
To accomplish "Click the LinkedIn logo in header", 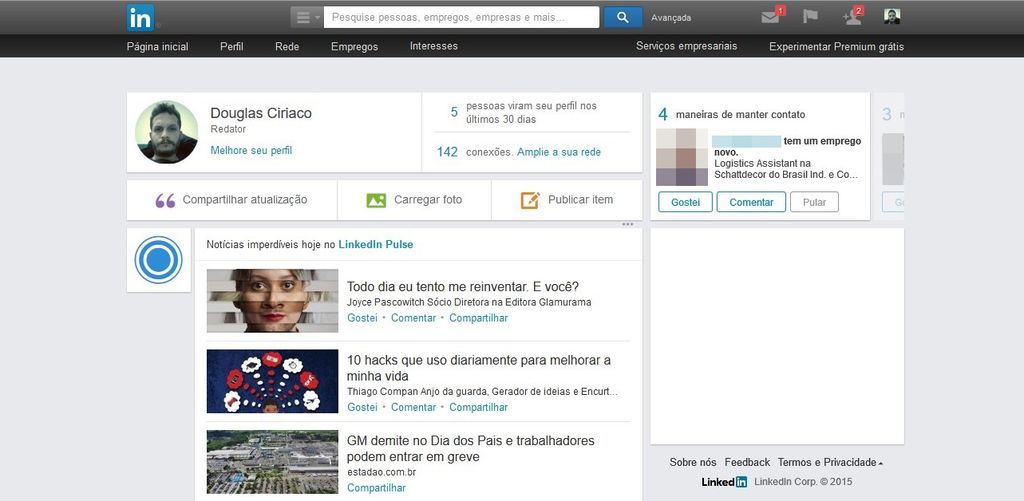I will [x=140, y=18].
